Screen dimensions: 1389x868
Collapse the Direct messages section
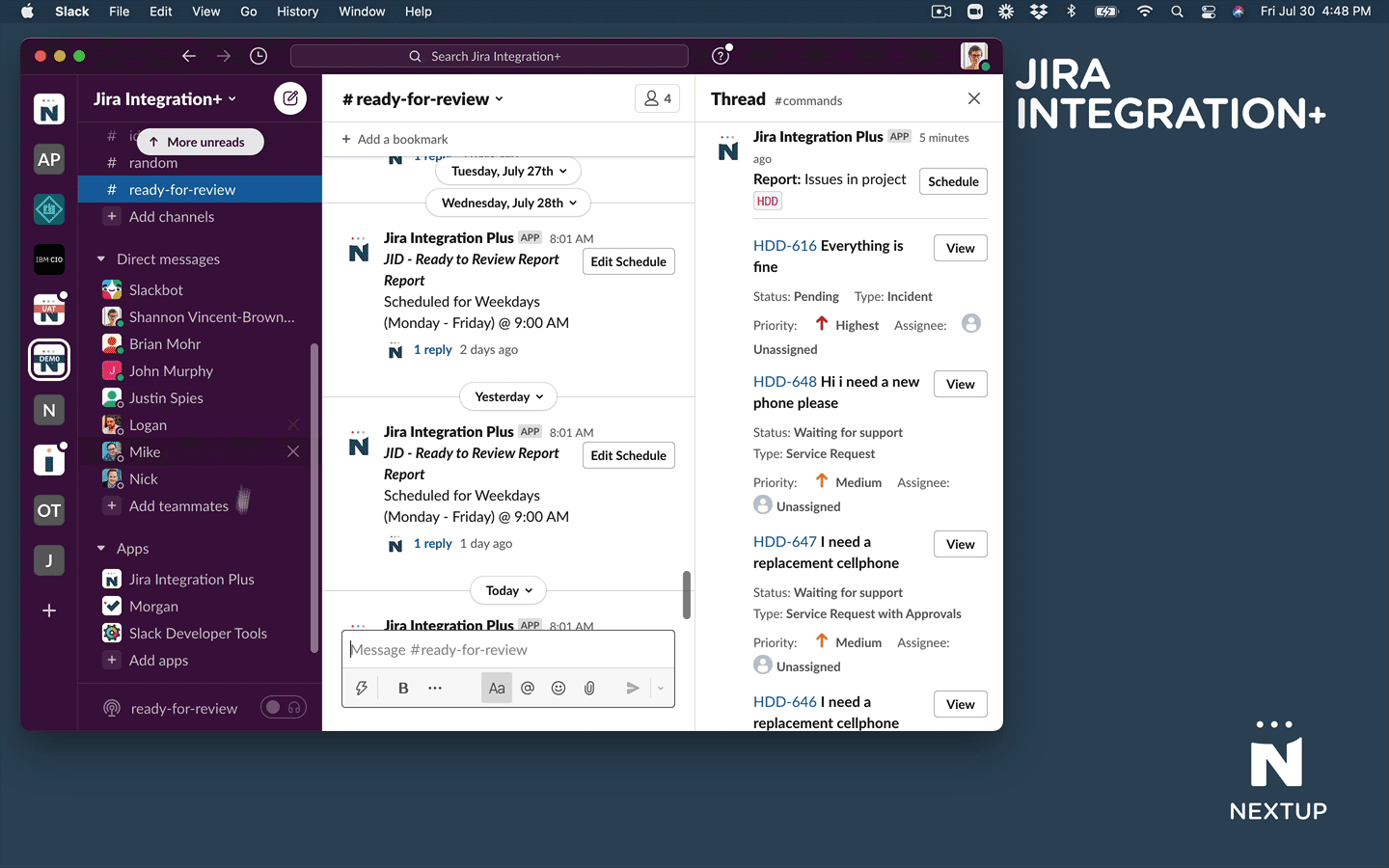pyautogui.click(x=101, y=258)
